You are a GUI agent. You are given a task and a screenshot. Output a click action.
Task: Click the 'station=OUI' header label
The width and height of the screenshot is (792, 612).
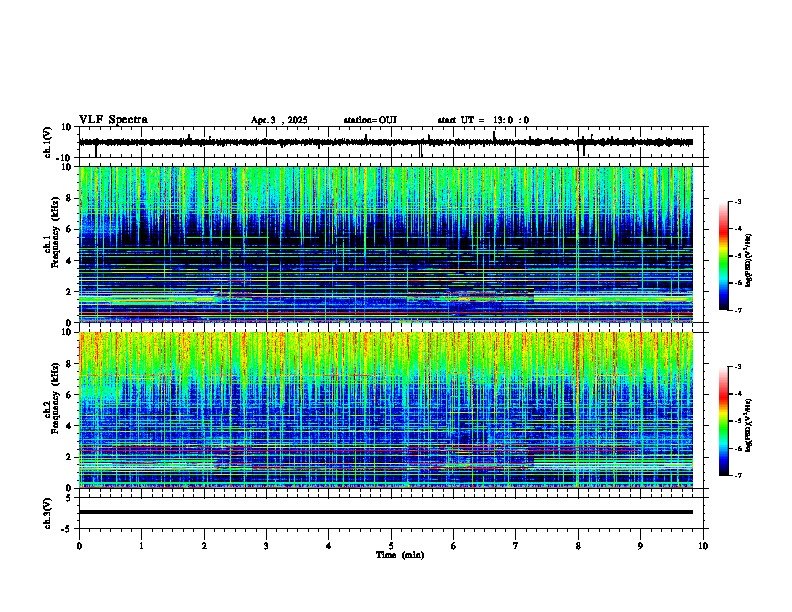(x=370, y=120)
